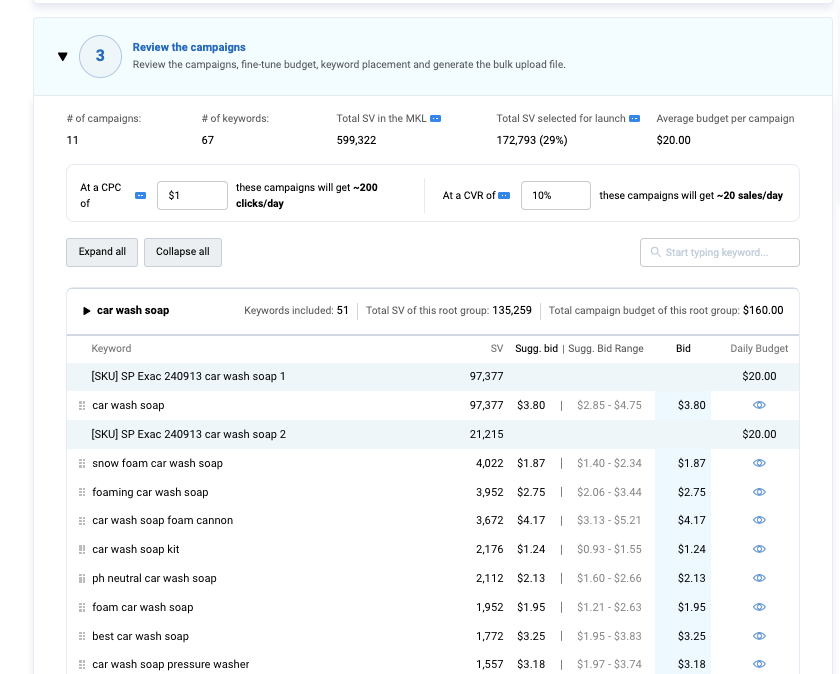The height and width of the screenshot is (674, 840).
Task: Click the magnifier icon in keyword search
Action: (655, 252)
